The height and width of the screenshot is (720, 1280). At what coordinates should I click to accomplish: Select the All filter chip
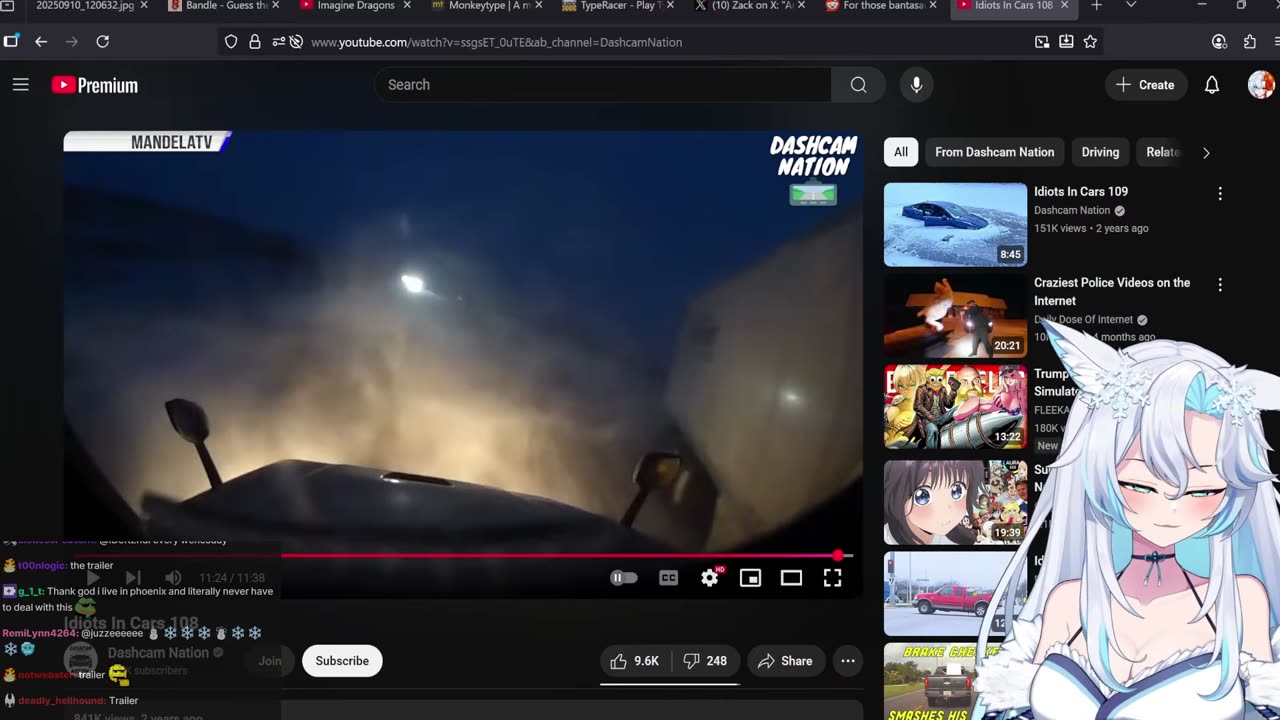[x=901, y=152]
